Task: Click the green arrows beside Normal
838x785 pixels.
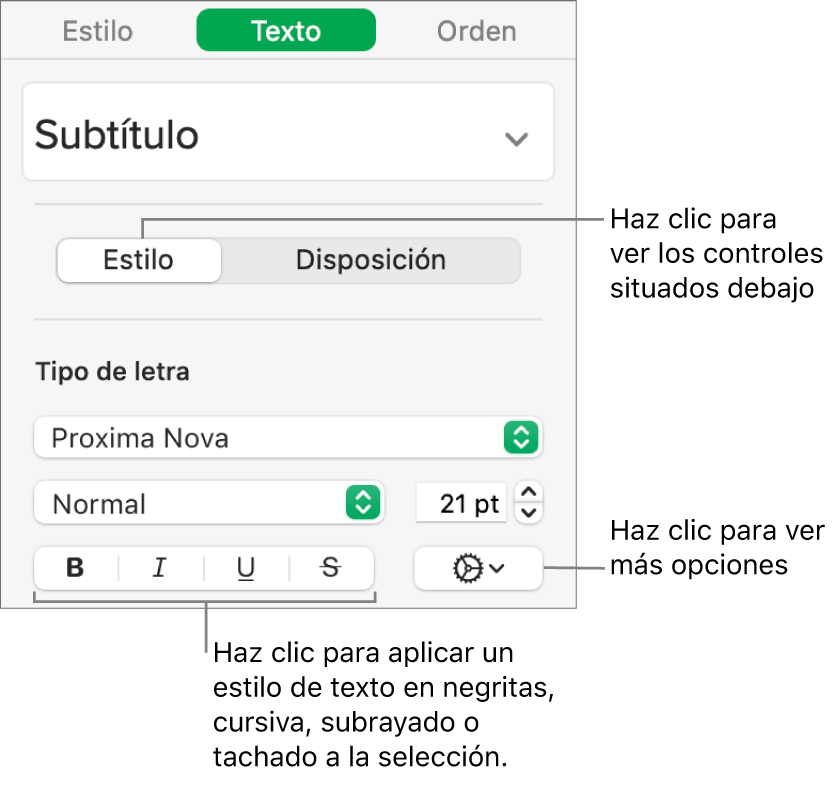Action: (x=362, y=503)
